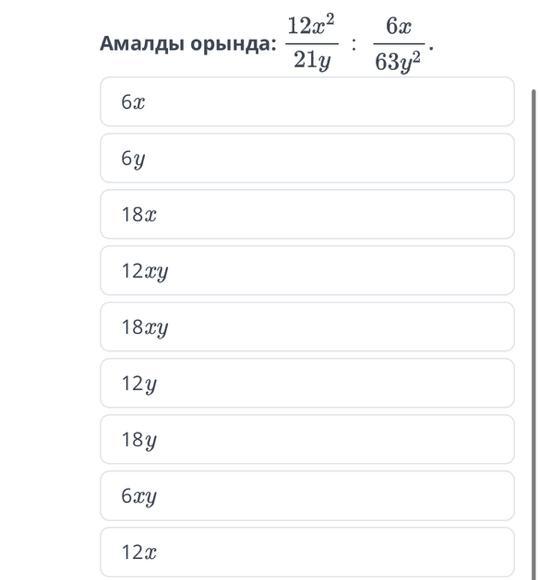
Task: Pick the 18xy answer option
Action: pyautogui.click(x=307, y=327)
